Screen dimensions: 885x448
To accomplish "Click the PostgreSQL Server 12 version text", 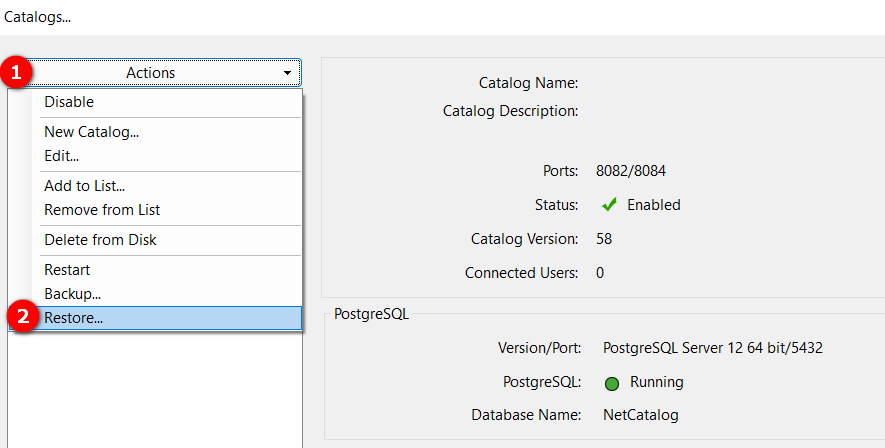I will point(713,349).
